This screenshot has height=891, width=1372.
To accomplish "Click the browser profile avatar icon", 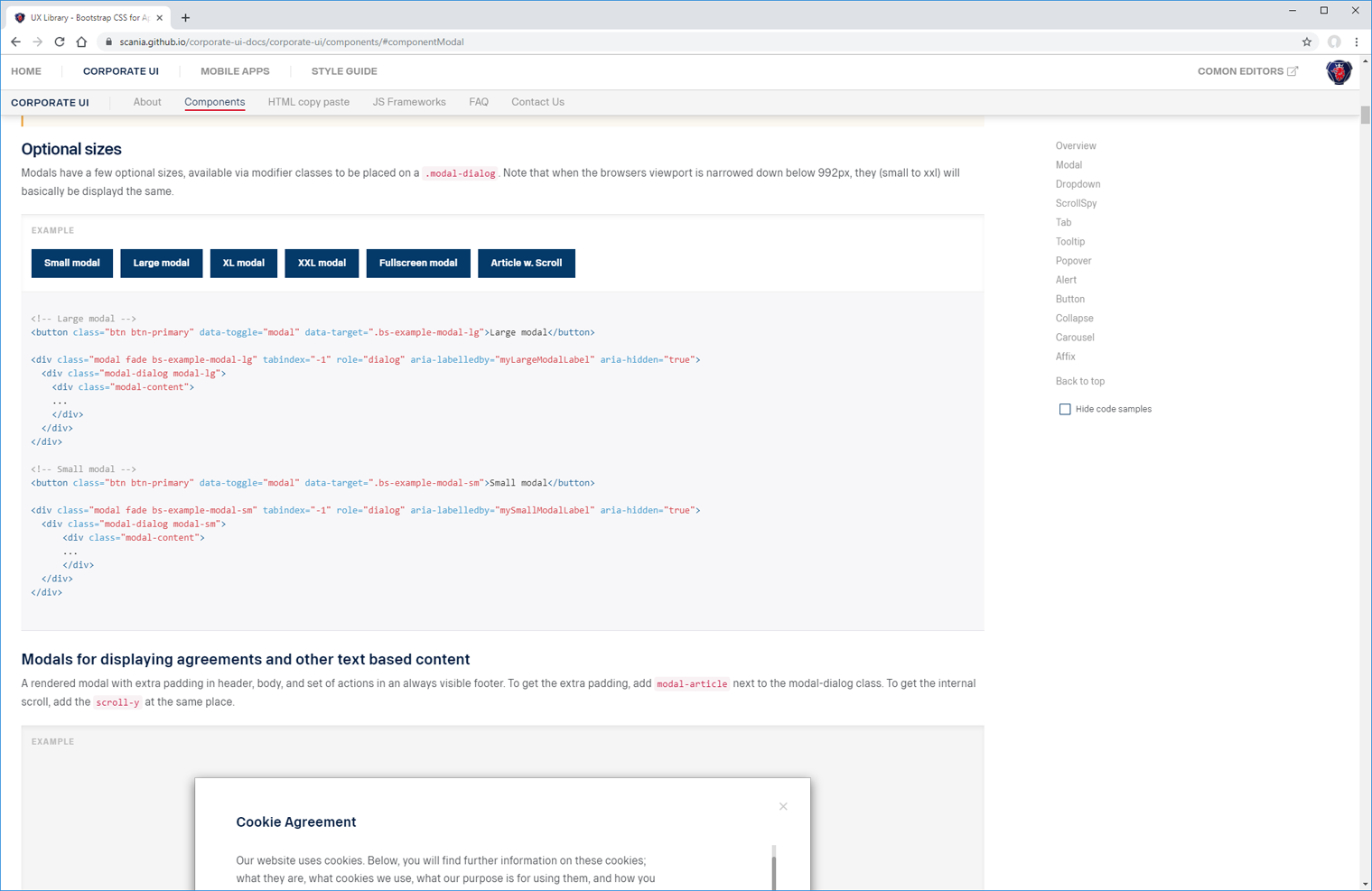I will coord(1333,42).
